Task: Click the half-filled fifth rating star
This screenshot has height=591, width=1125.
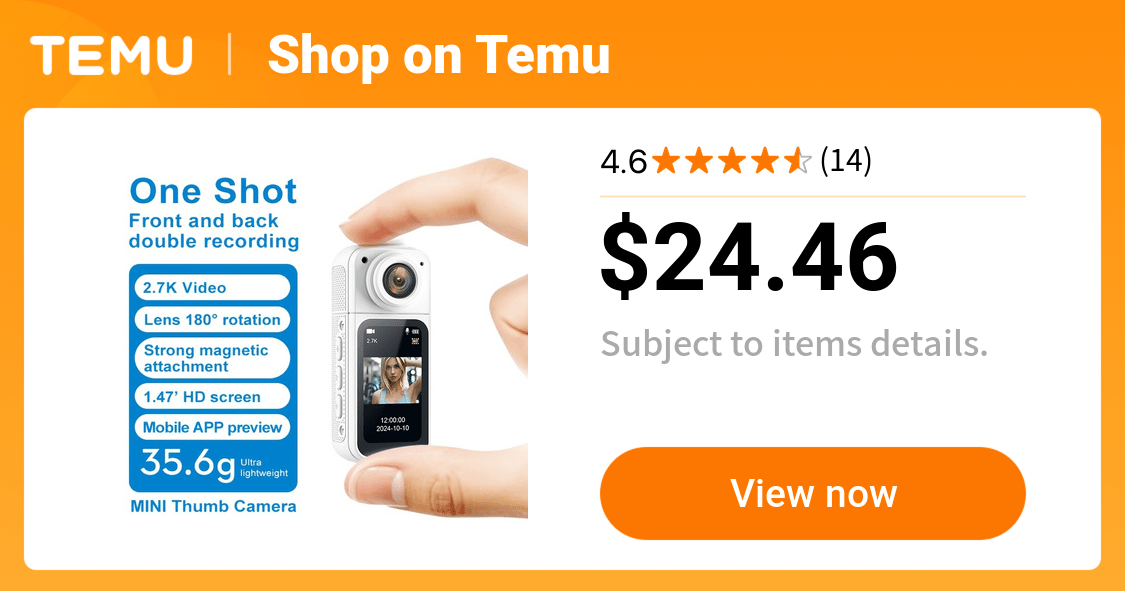Action: pyautogui.click(x=796, y=161)
